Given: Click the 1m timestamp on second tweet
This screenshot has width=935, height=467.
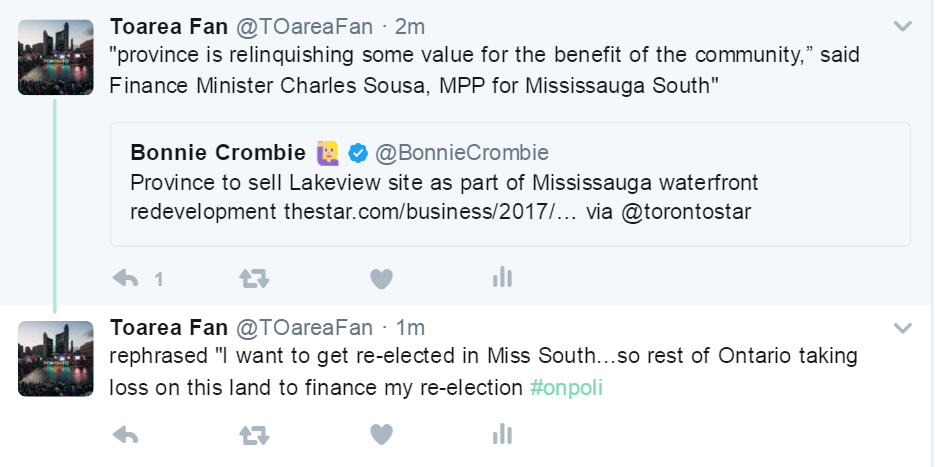Looking at the screenshot, I should click(409, 328).
